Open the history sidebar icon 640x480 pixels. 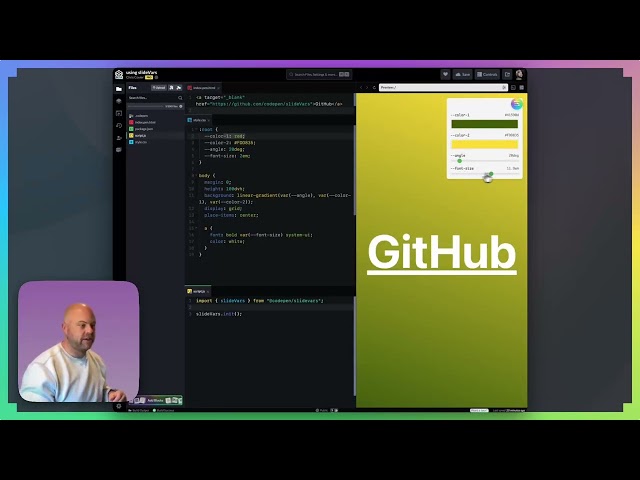pyautogui.click(x=119, y=126)
